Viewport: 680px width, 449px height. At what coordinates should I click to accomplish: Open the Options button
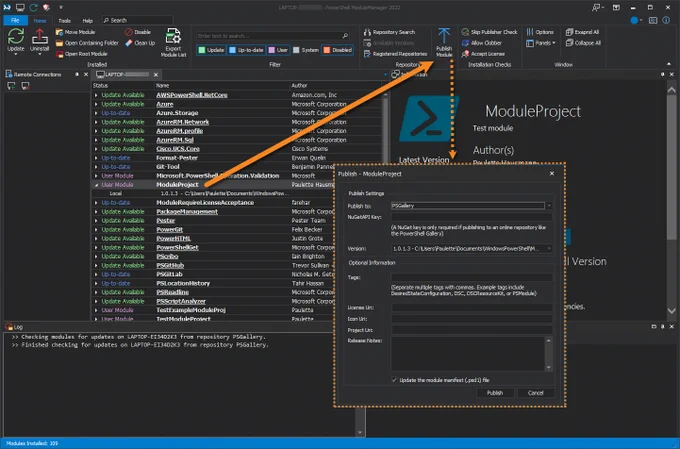point(540,32)
